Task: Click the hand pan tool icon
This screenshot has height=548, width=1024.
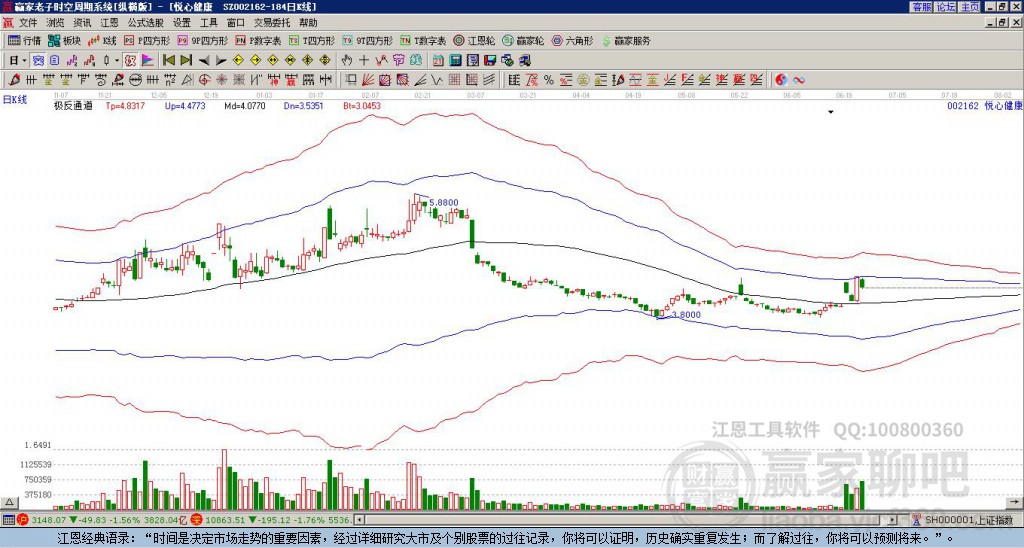Action: coord(347,61)
